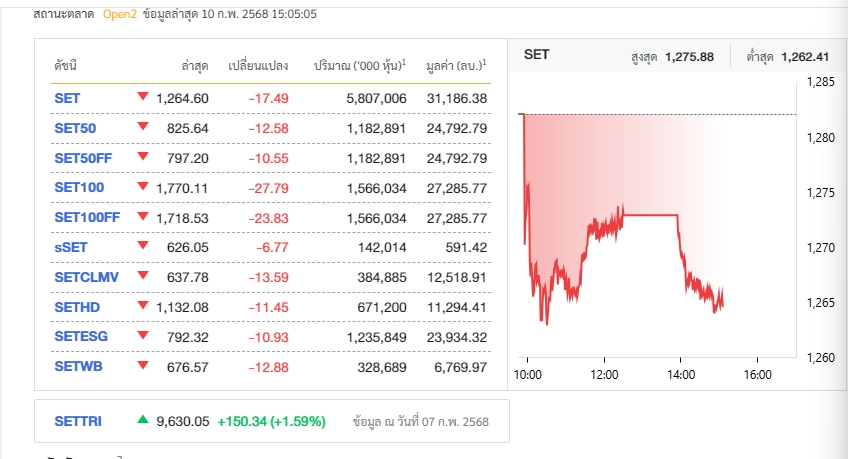848x459 pixels.
Task: Click the ดัชนี column header
Action: point(65,65)
